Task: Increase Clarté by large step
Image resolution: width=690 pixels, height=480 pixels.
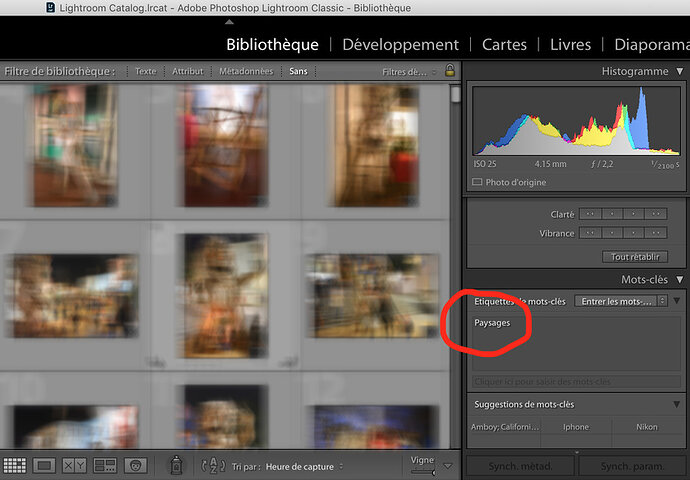Action: (656, 214)
